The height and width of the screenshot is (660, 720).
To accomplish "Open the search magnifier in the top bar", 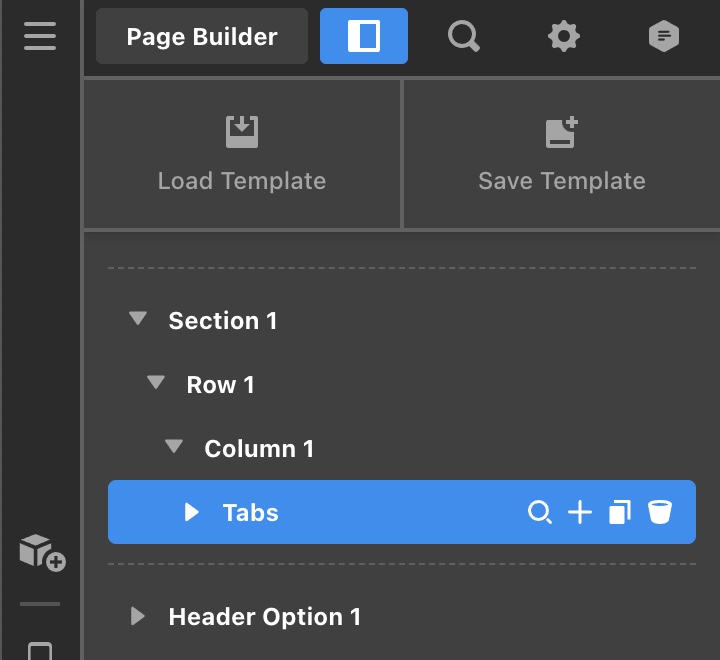I will 464,37.
